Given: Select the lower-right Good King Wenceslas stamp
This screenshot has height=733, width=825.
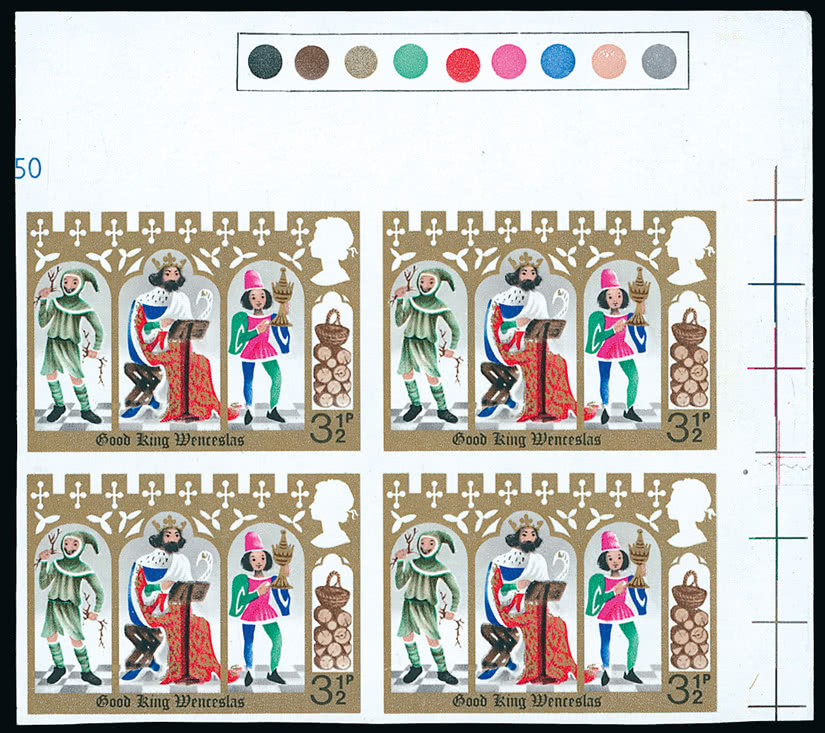Looking at the screenshot, I should (550, 594).
